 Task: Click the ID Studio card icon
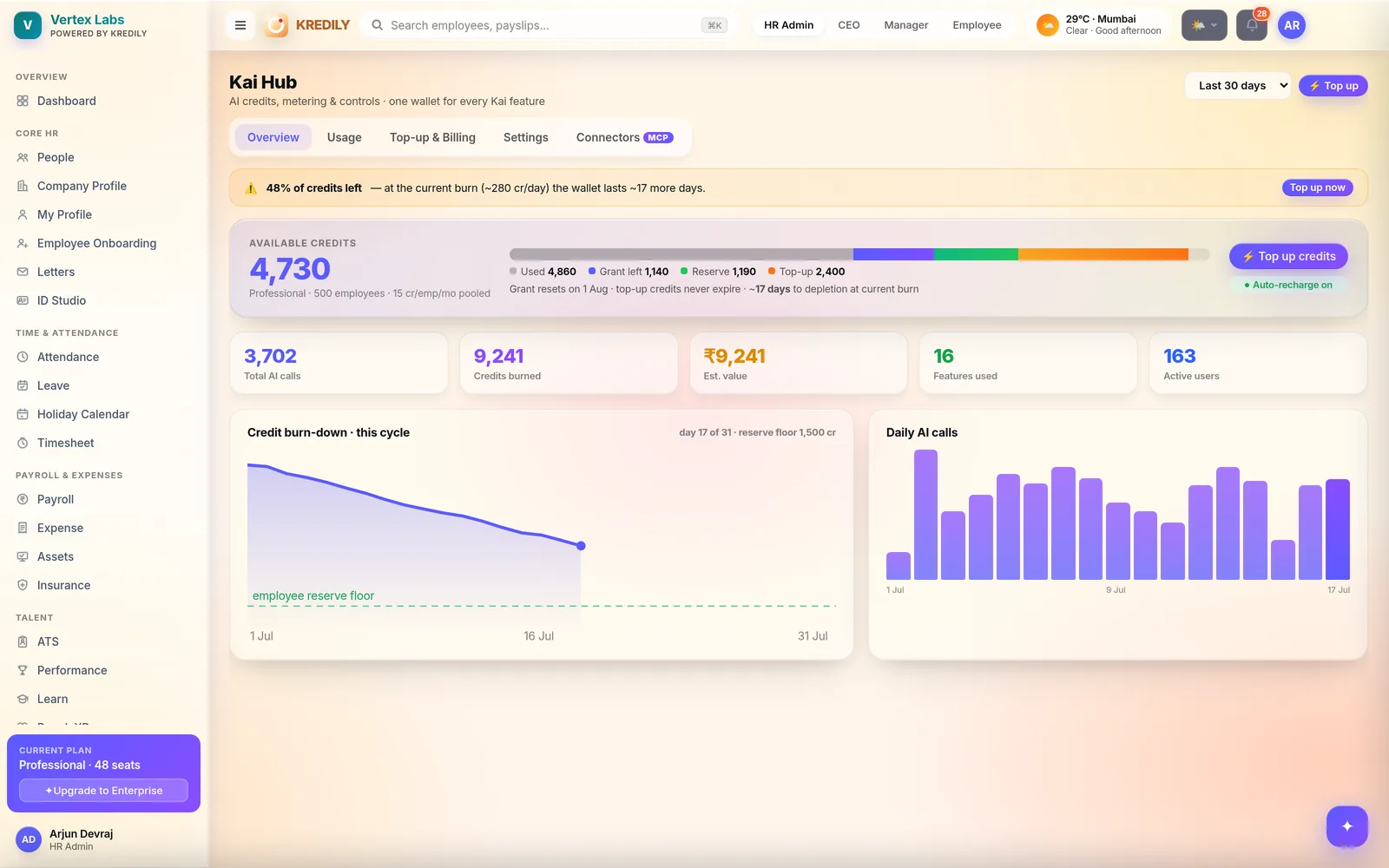coord(23,300)
